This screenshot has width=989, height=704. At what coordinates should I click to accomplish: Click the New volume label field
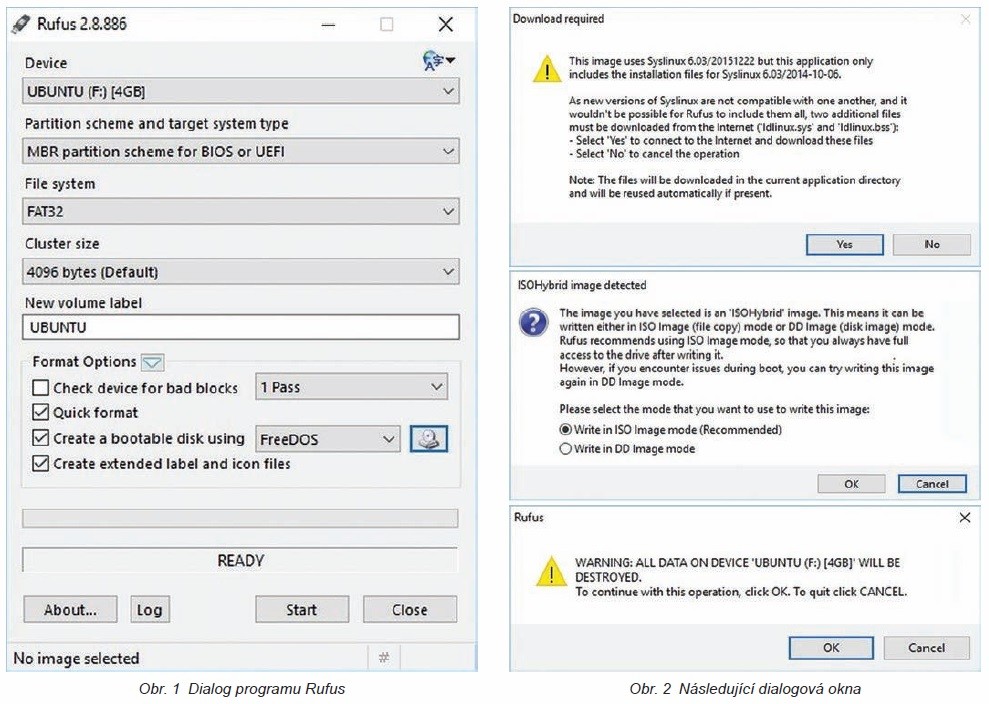tap(240, 327)
